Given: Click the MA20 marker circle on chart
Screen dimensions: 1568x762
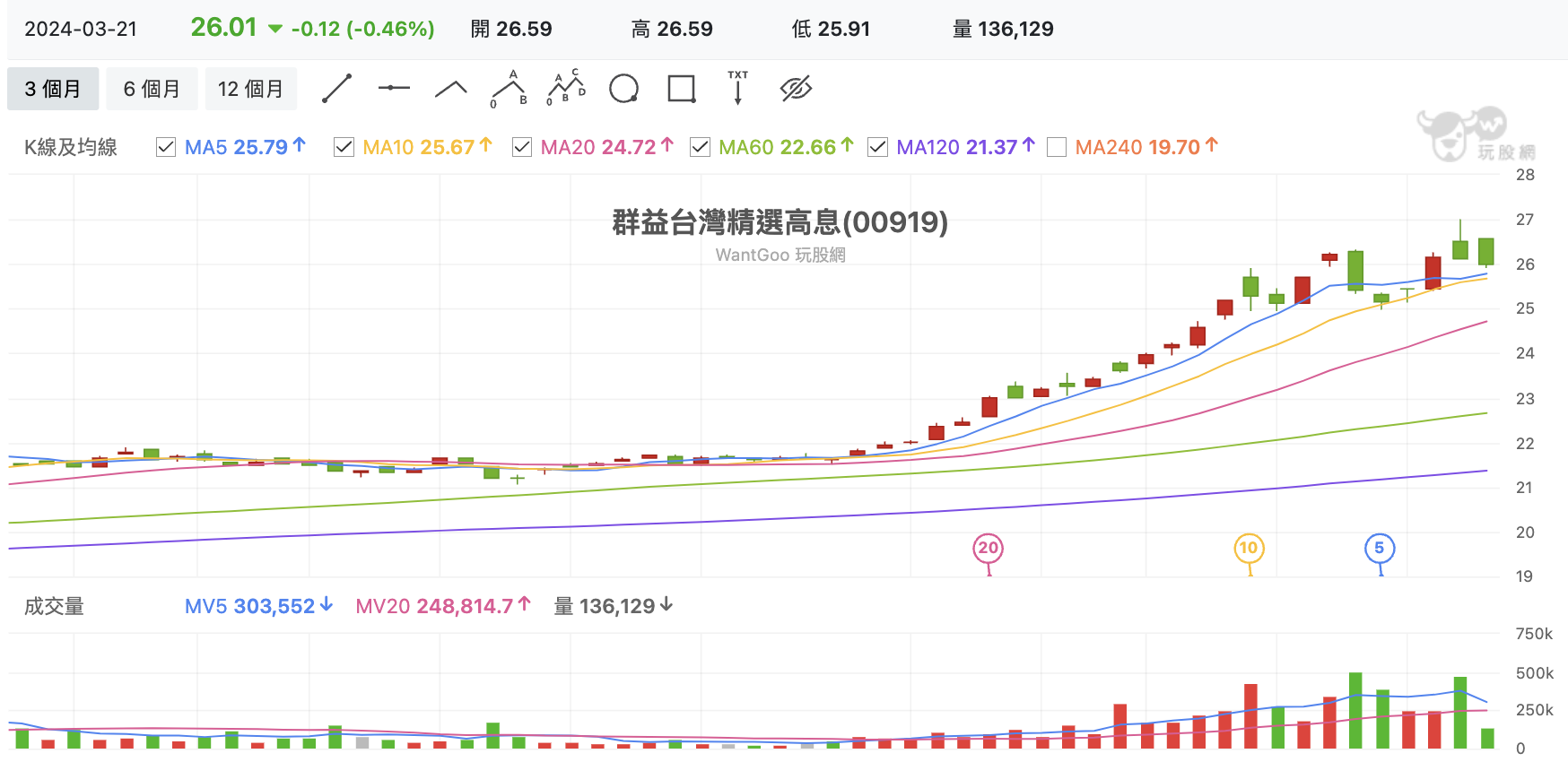Looking at the screenshot, I should (x=988, y=549).
